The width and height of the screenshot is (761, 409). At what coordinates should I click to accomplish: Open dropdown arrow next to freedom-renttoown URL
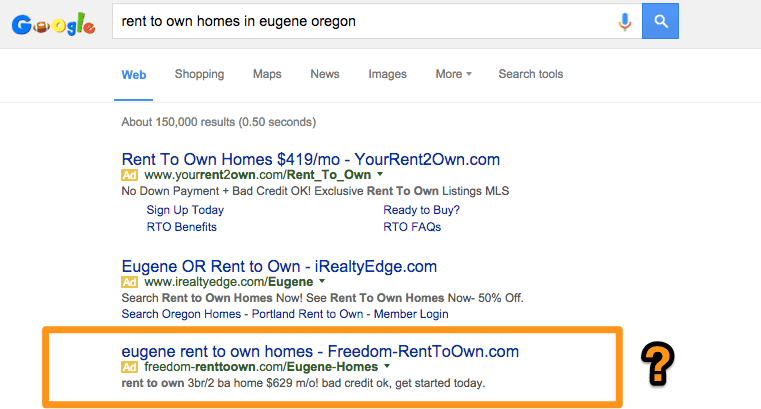(387, 367)
